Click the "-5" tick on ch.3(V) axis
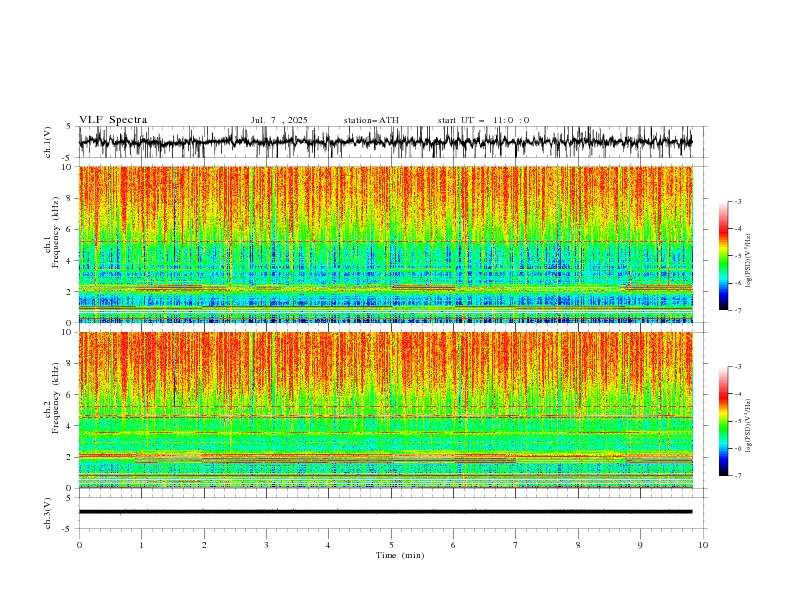Screen dimensions: 792x612 [x=68, y=529]
